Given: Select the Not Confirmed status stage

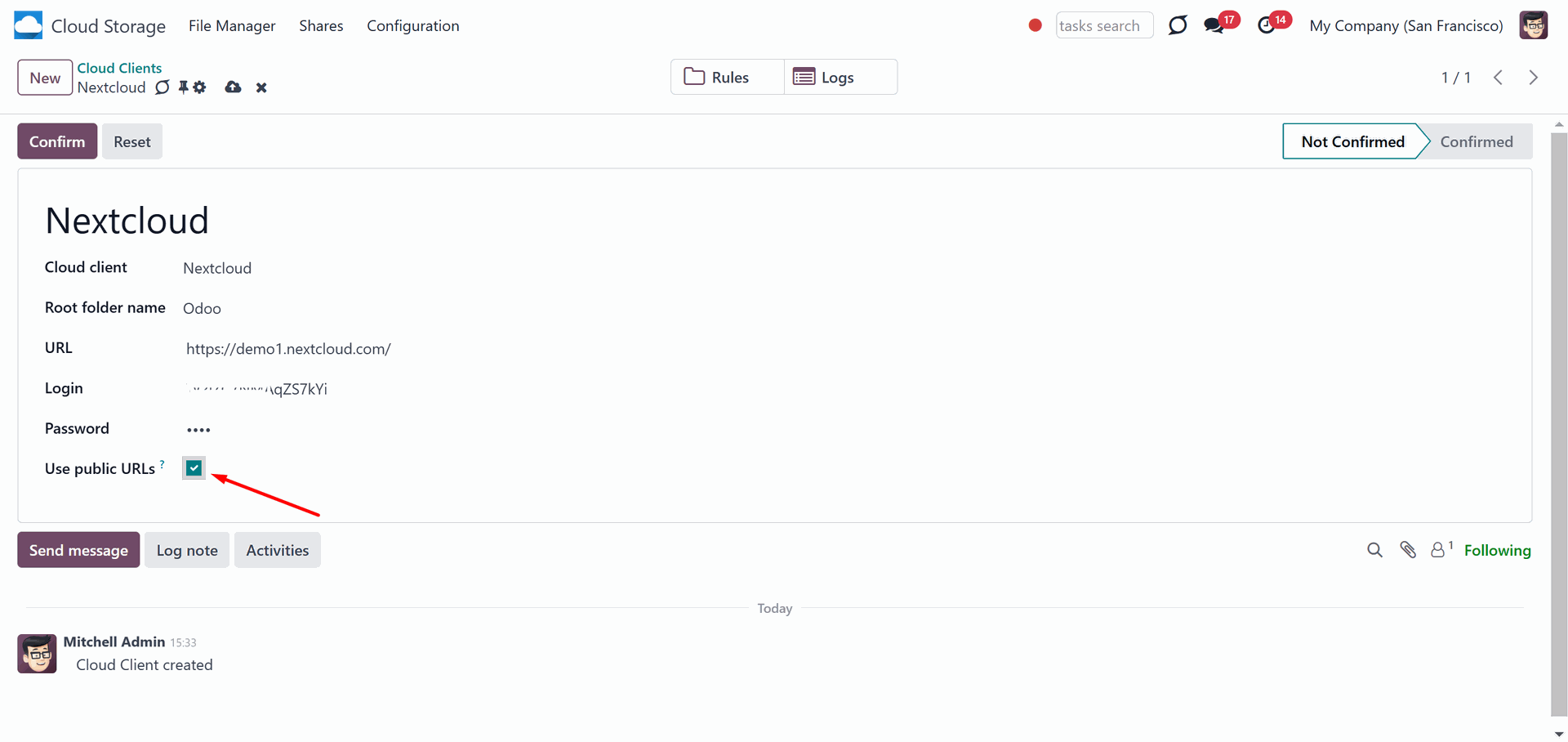Looking at the screenshot, I should (x=1352, y=141).
